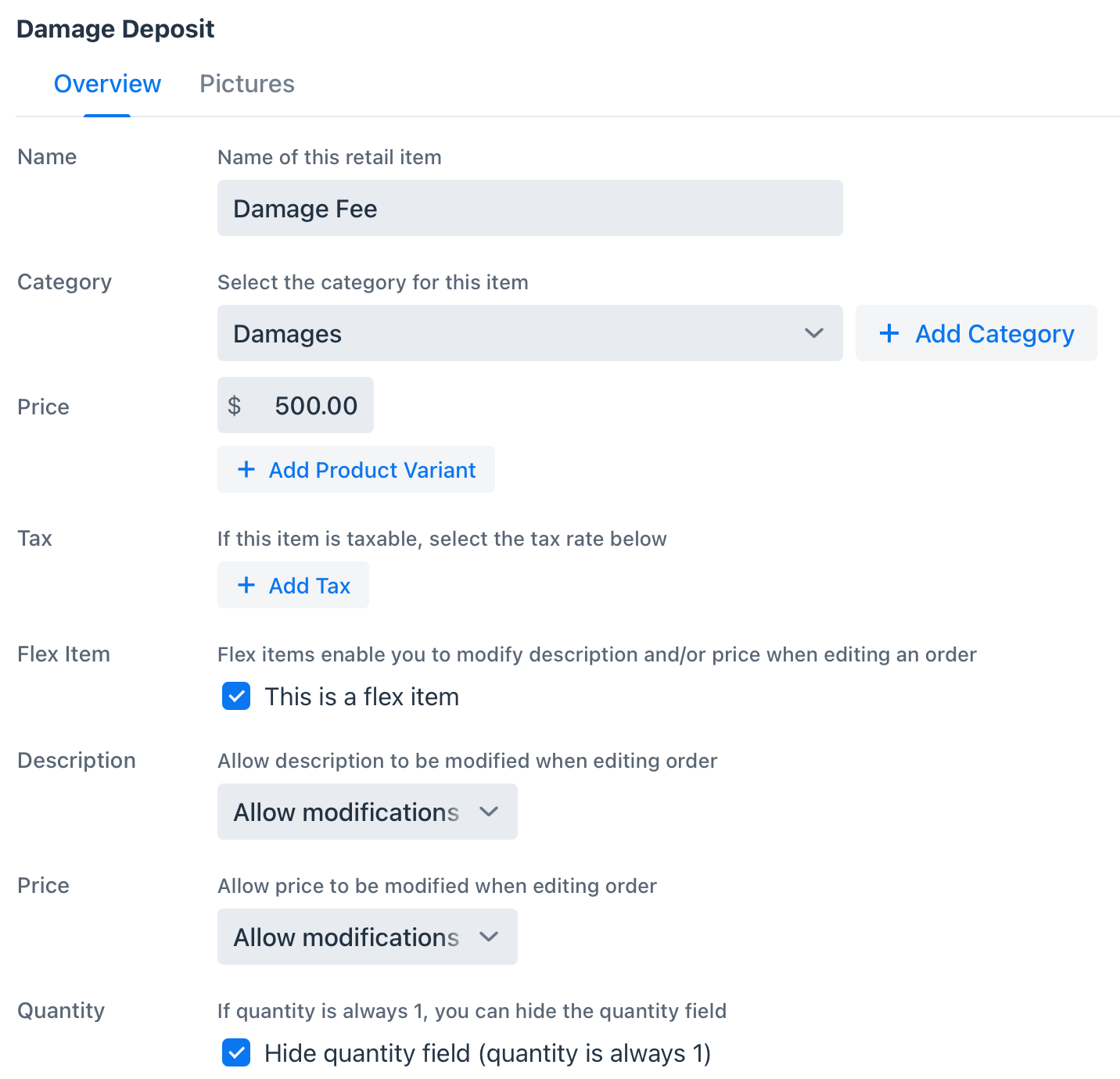Click the Add Tax button
The height and width of the screenshot is (1079, 1120).
click(293, 585)
